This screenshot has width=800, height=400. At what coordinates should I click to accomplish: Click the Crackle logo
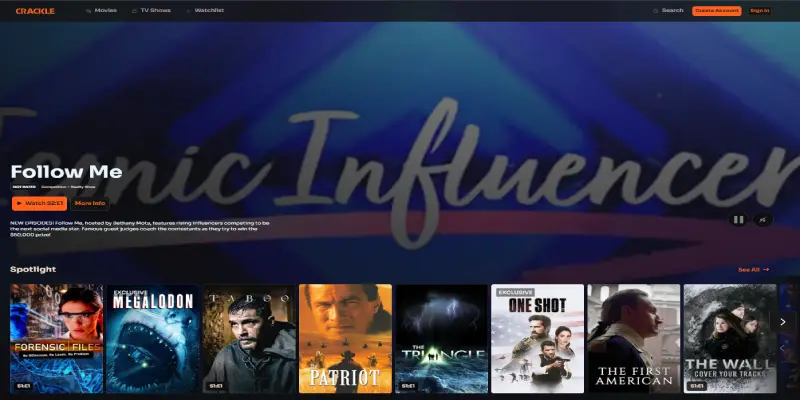point(35,10)
